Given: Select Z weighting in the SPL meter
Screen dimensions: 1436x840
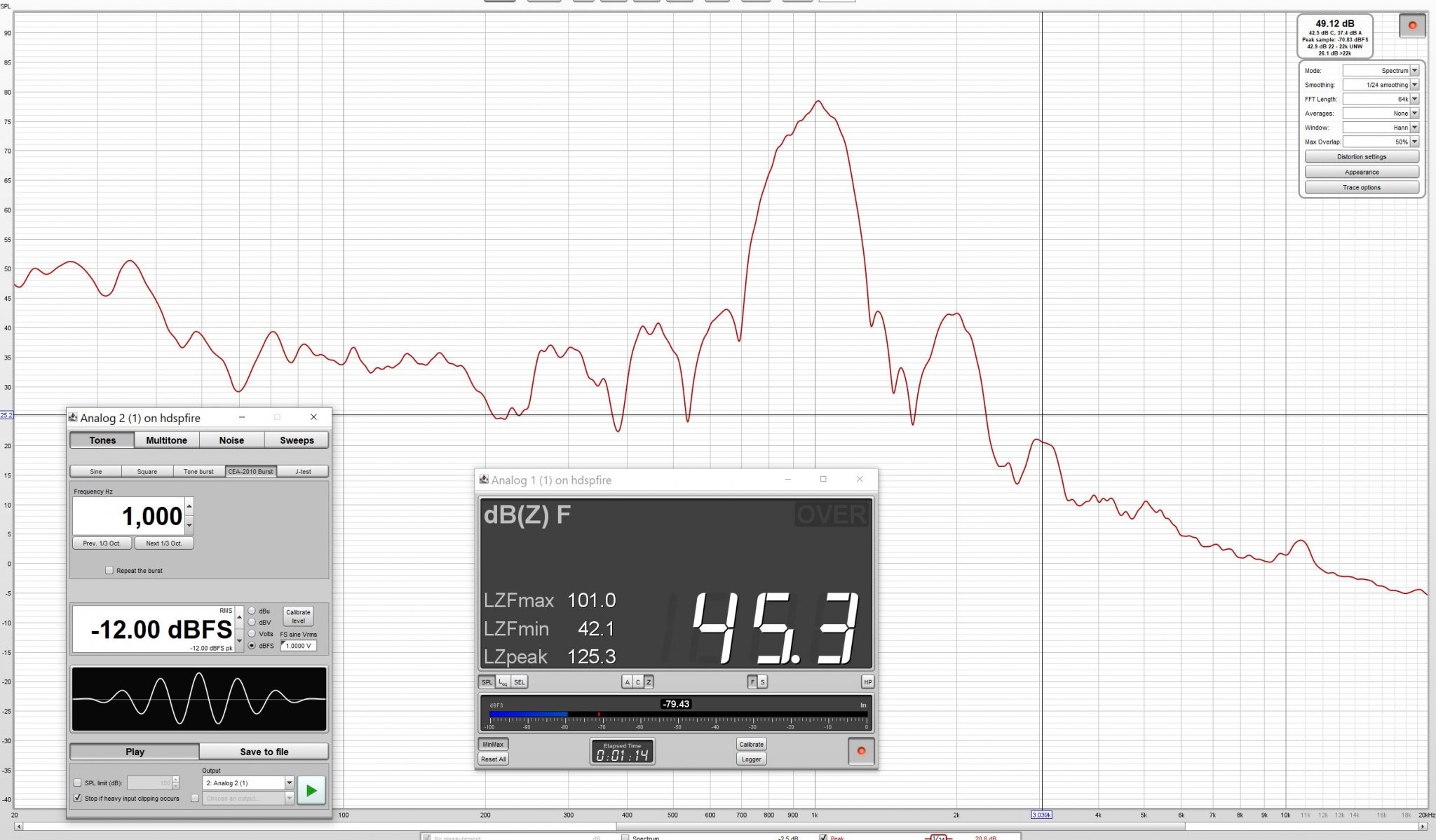Looking at the screenshot, I should coord(649,682).
